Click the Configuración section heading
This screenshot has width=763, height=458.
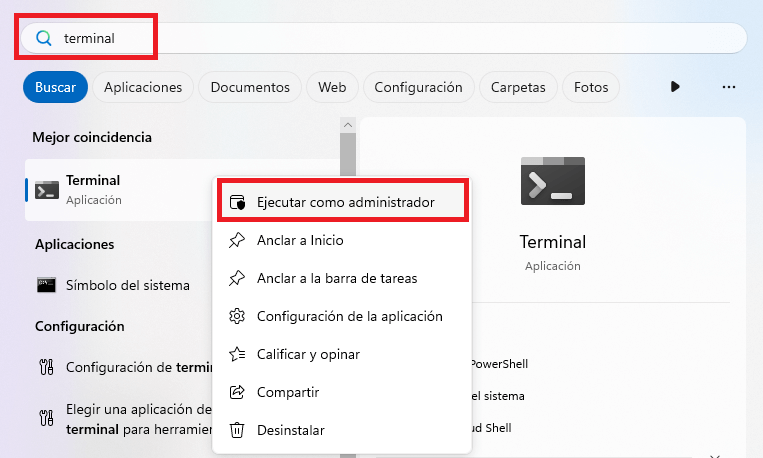click(x=80, y=326)
